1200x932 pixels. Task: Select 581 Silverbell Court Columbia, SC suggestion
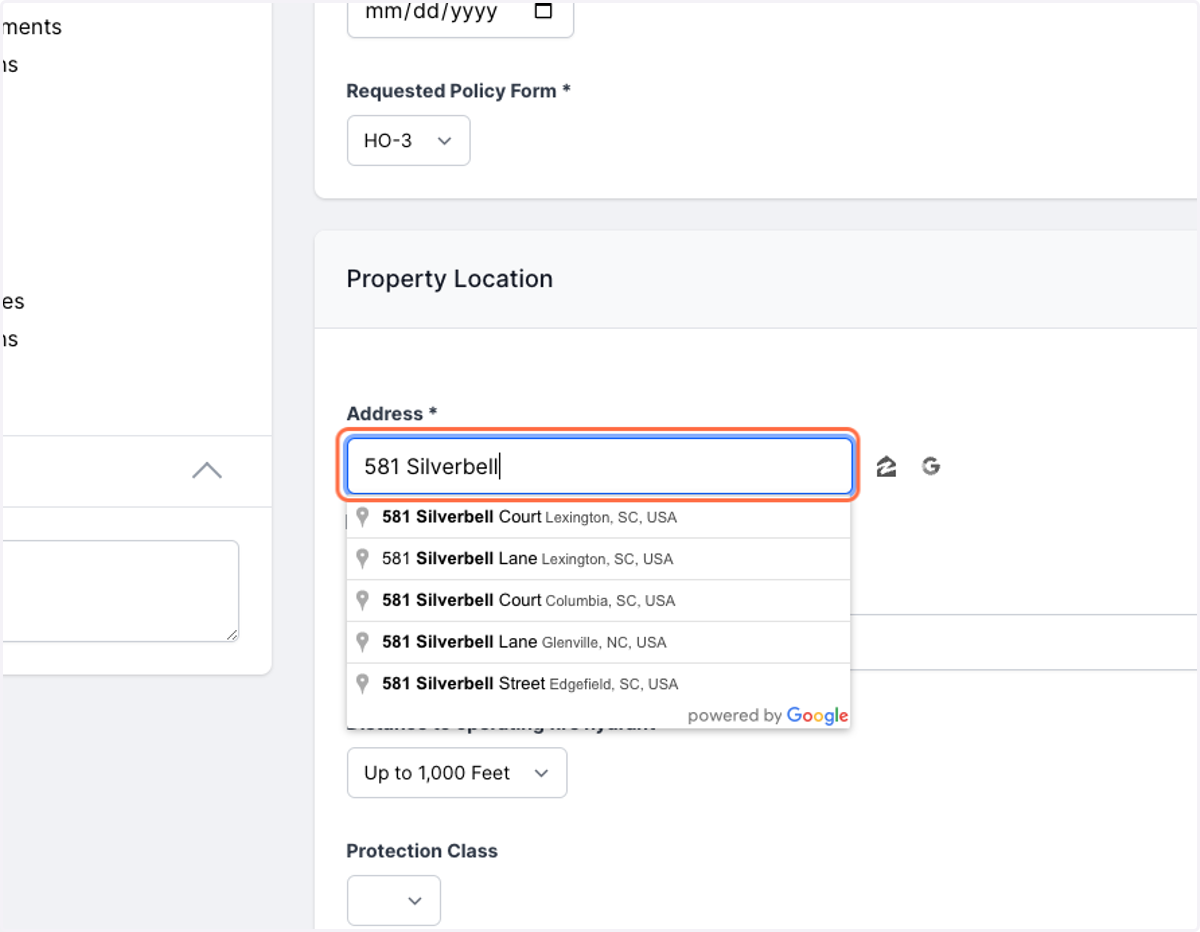coord(598,601)
